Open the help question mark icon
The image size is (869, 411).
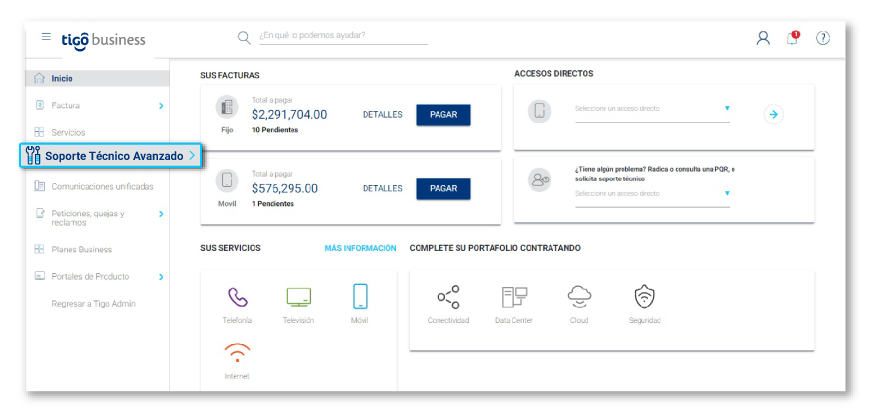pos(823,38)
